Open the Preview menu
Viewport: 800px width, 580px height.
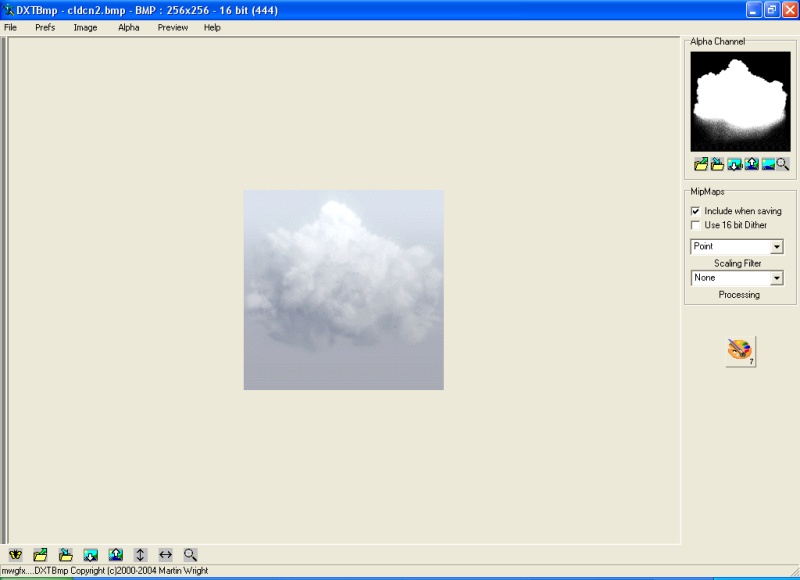172,28
